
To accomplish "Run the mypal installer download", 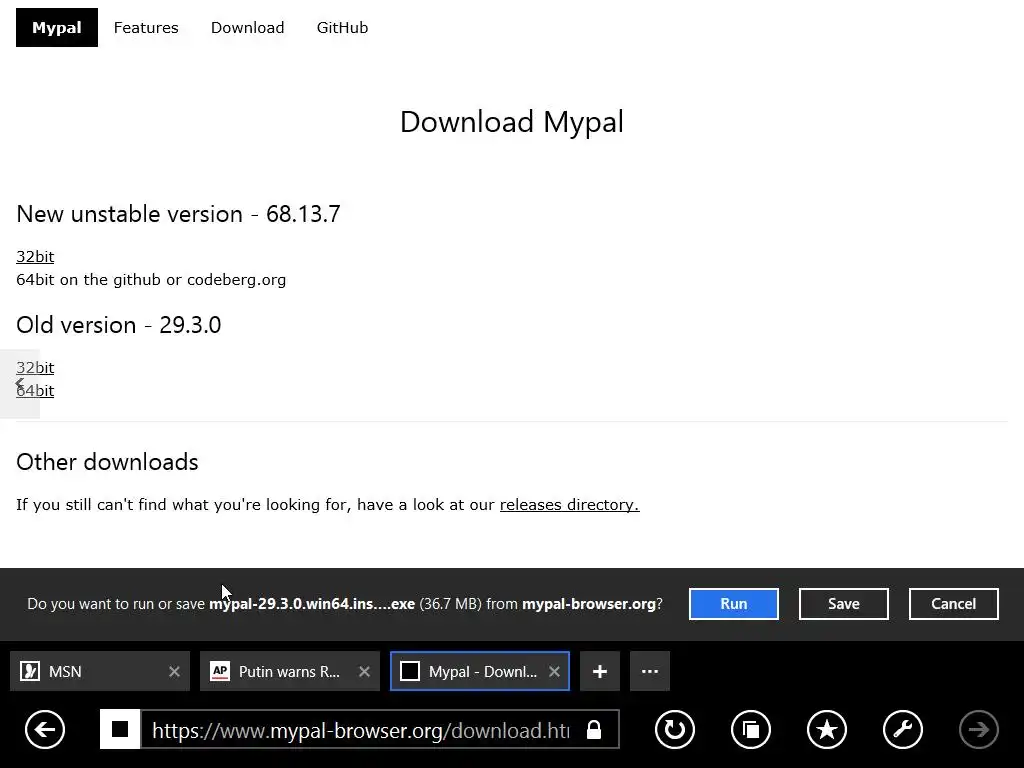I will [x=733, y=604].
